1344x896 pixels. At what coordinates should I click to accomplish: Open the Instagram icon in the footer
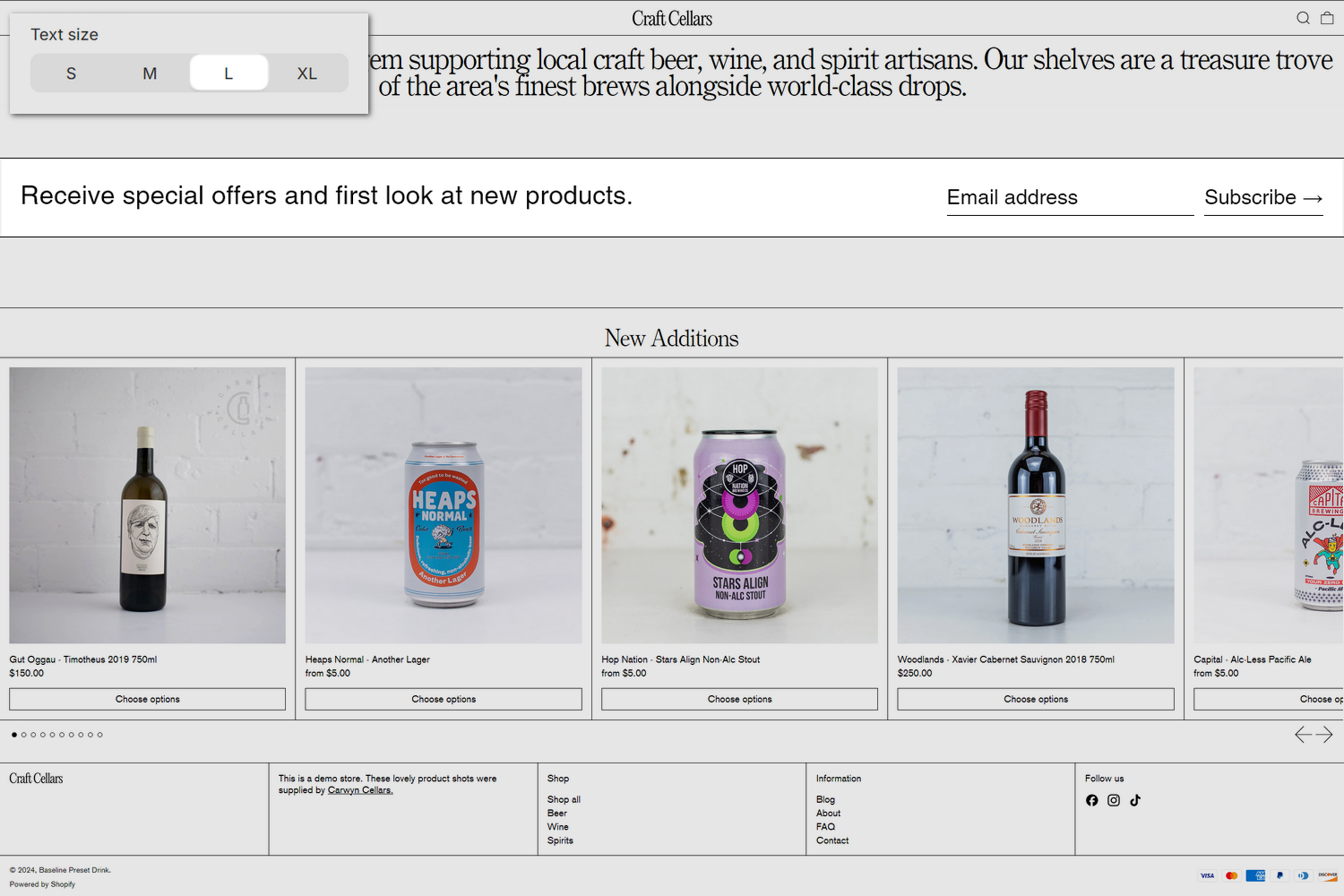point(1114,800)
